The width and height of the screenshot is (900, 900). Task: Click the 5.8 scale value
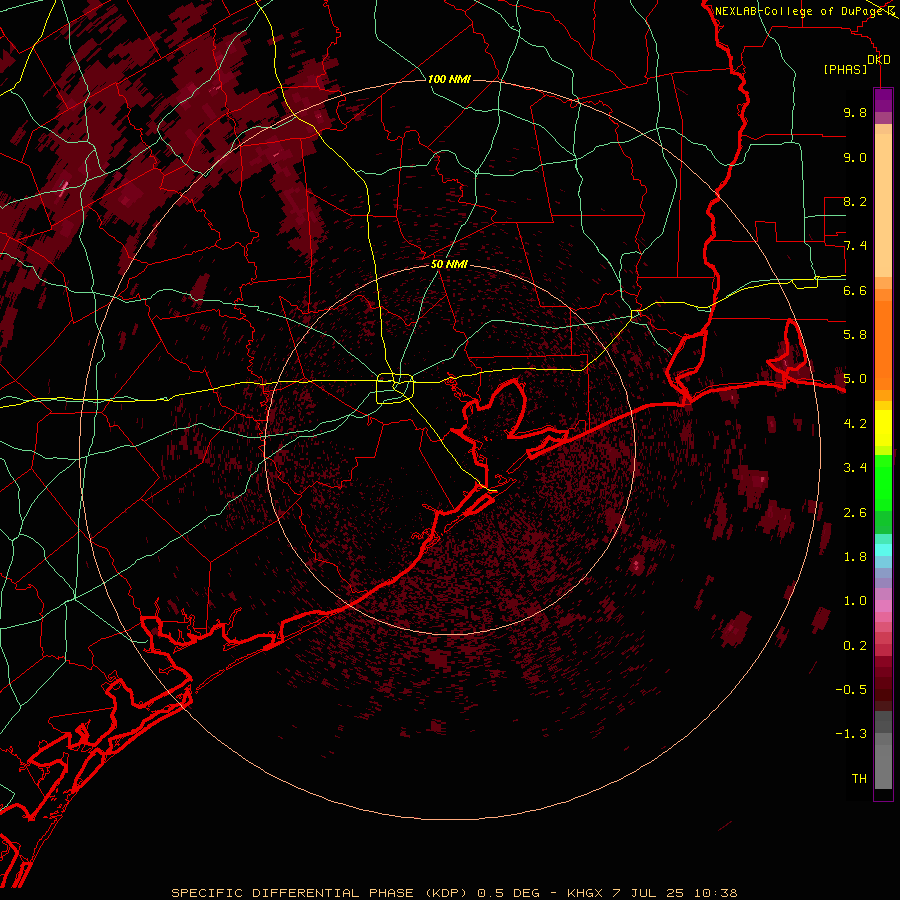pyautogui.click(x=855, y=335)
